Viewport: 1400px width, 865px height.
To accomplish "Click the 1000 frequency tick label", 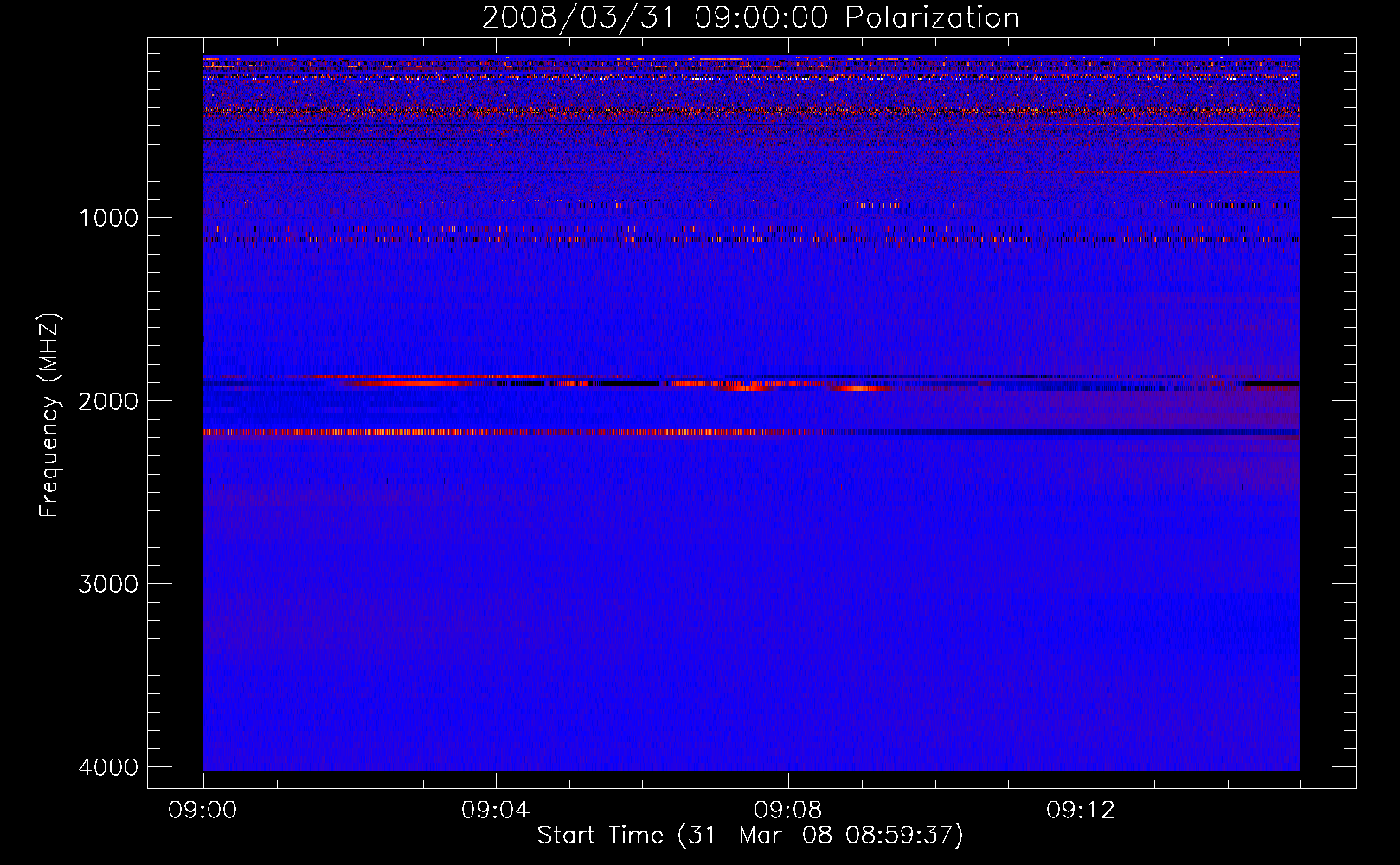I will point(108,218).
